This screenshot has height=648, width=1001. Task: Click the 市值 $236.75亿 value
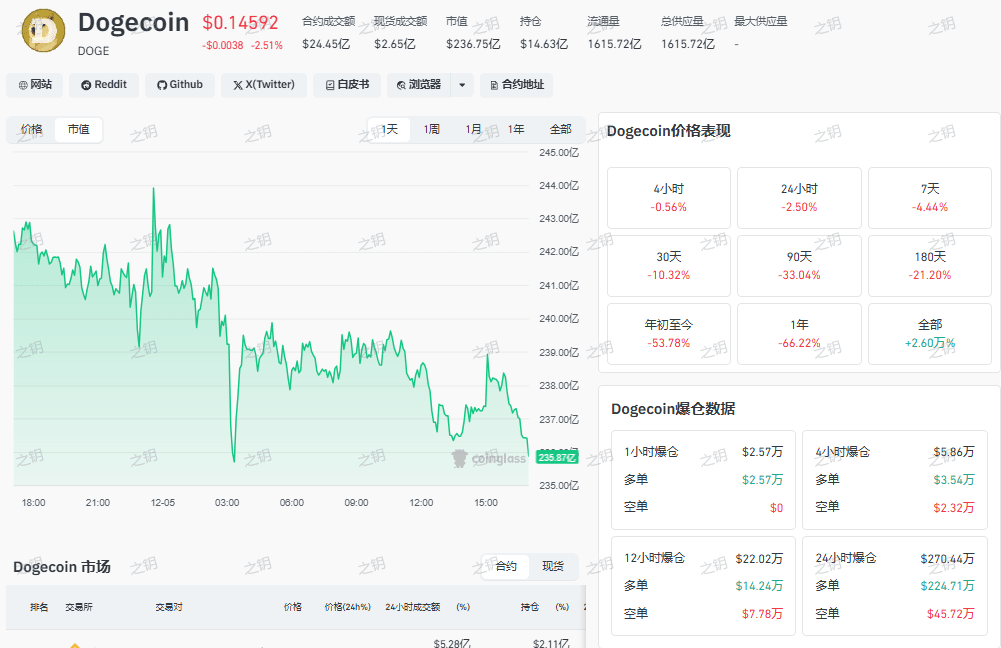click(473, 44)
